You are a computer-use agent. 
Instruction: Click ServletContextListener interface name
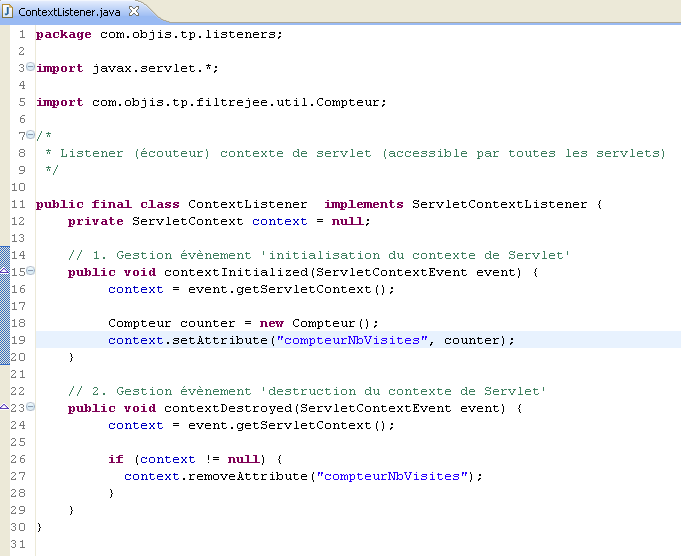(x=499, y=204)
